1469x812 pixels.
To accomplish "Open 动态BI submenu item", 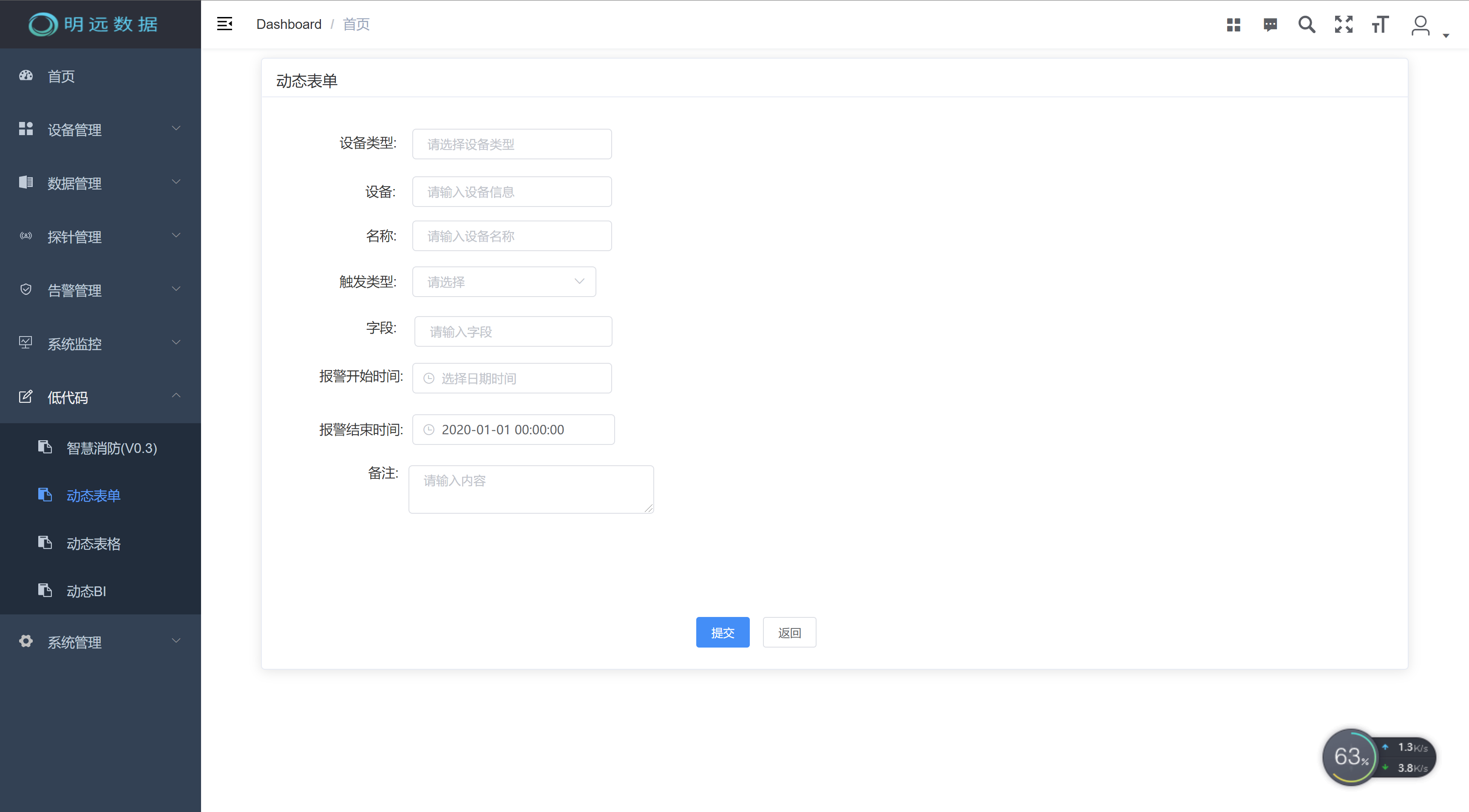I will click(x=100, y=591).
